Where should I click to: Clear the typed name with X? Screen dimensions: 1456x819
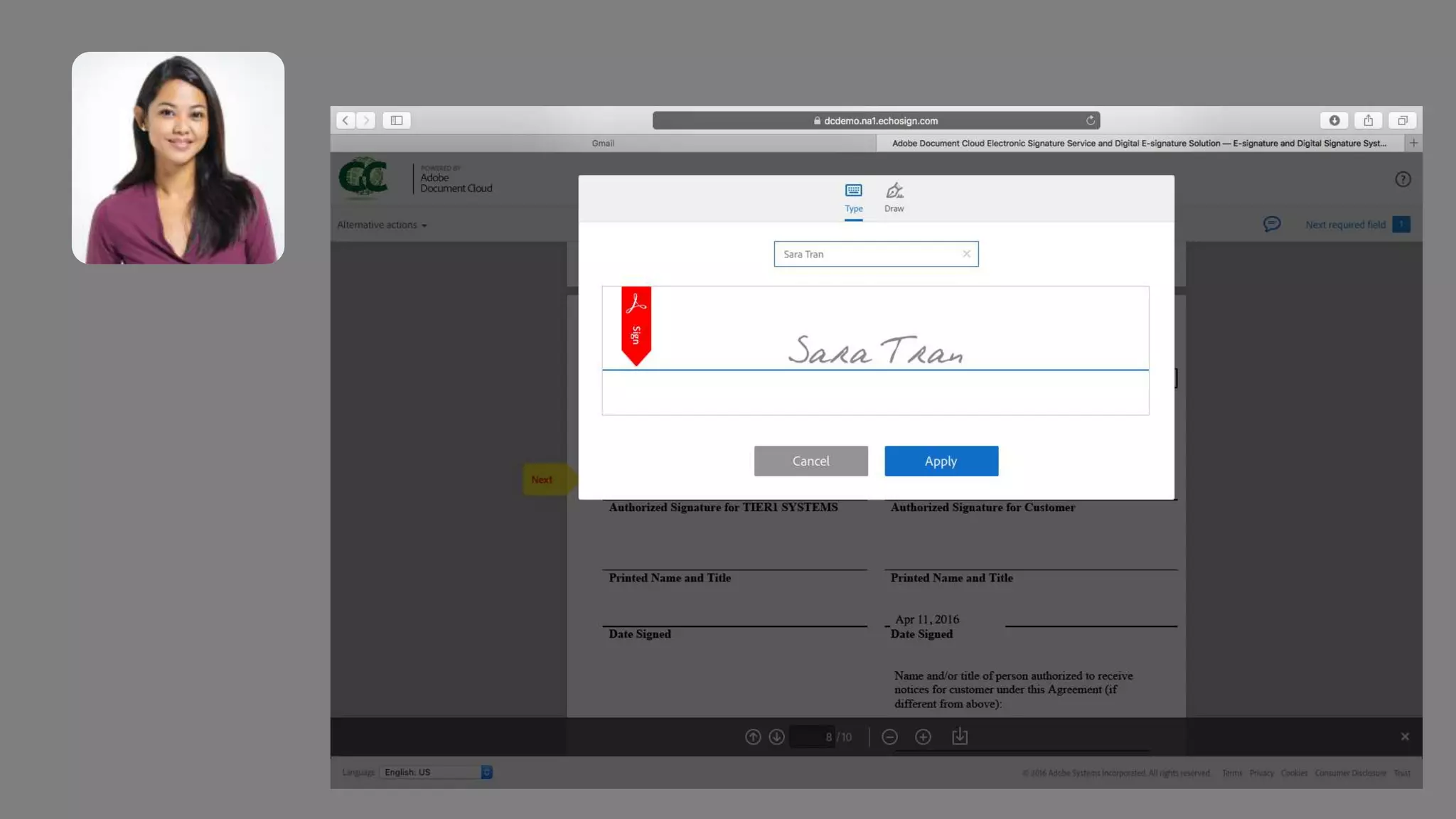point(966,254)
